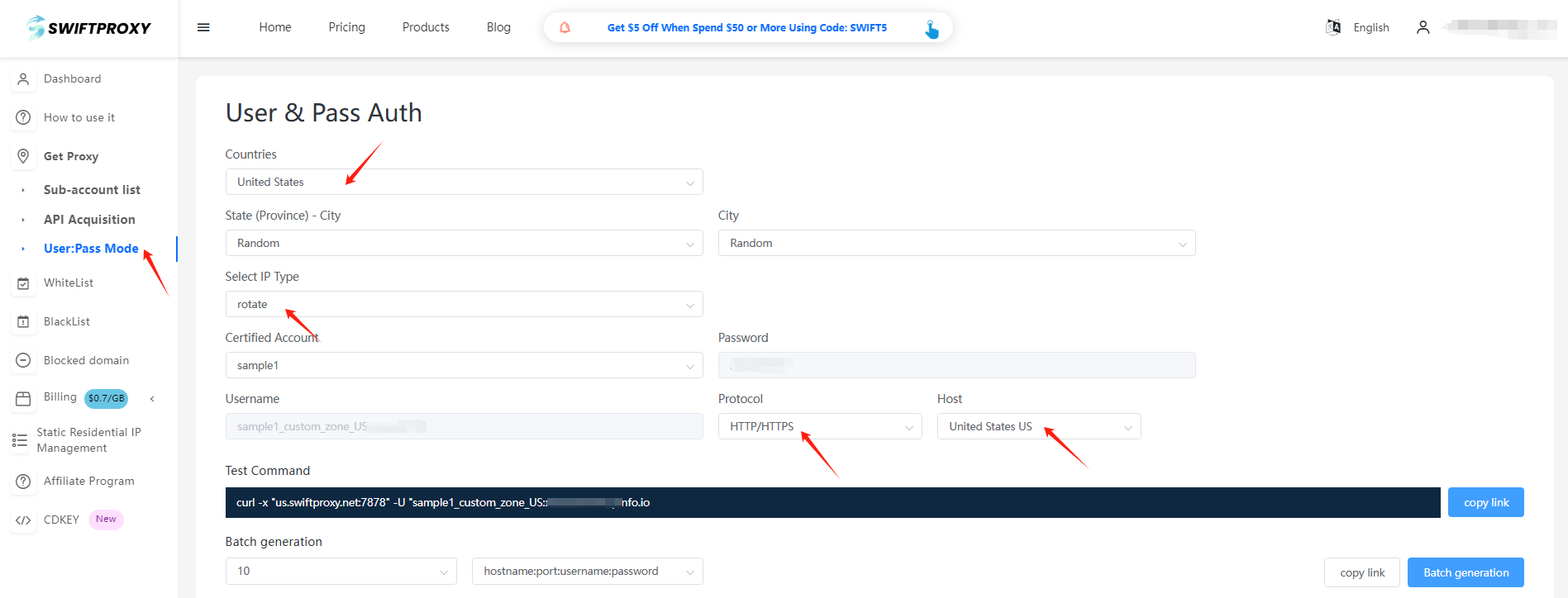Click the blue Batch generation button
Viewport: 1568px width, 598px height.
pyautogui.click(x=1466, y=572)
